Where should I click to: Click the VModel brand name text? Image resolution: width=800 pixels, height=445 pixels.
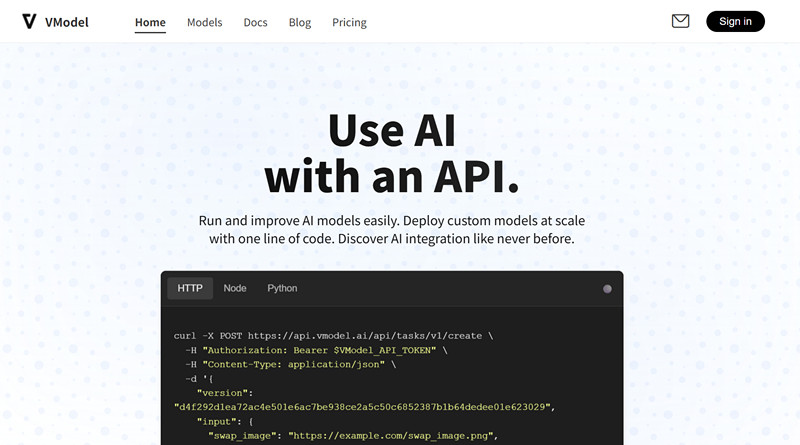point(66,22)
